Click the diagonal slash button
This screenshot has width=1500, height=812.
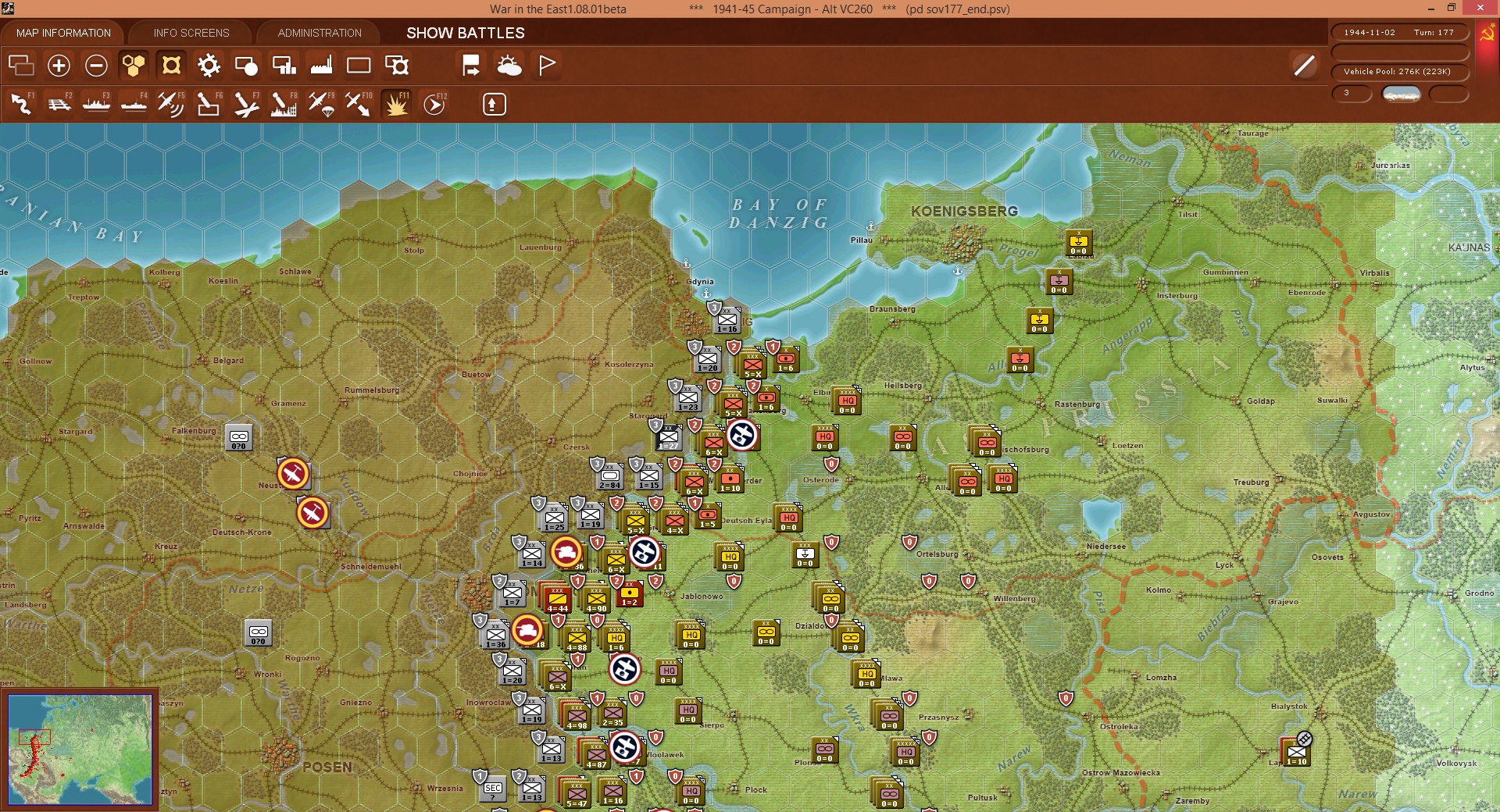pyautogui.click(x=1304, y=66)
